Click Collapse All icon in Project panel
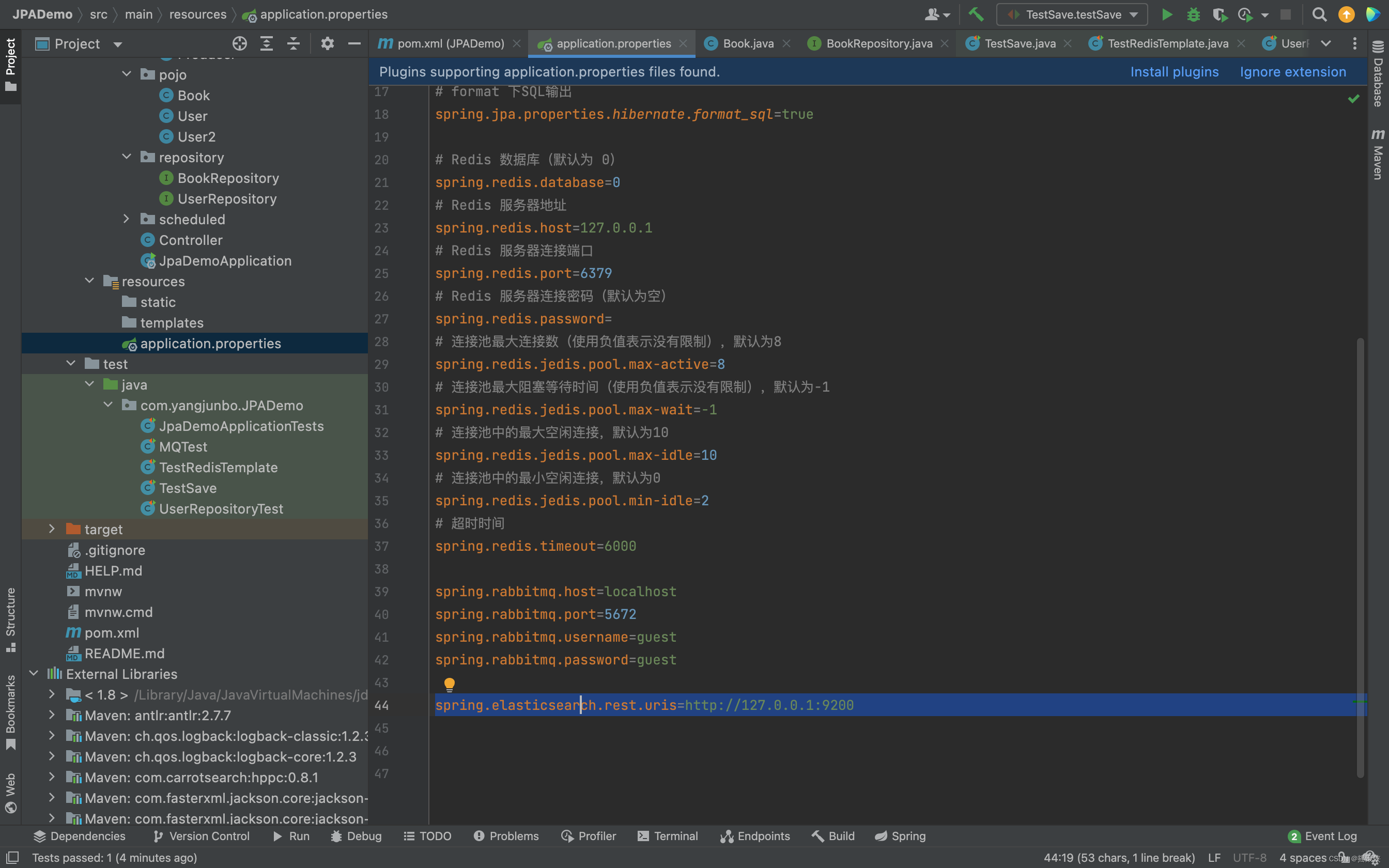This screenshot has width=1389, height=868. pyautogui.click(x=294, y=43)
